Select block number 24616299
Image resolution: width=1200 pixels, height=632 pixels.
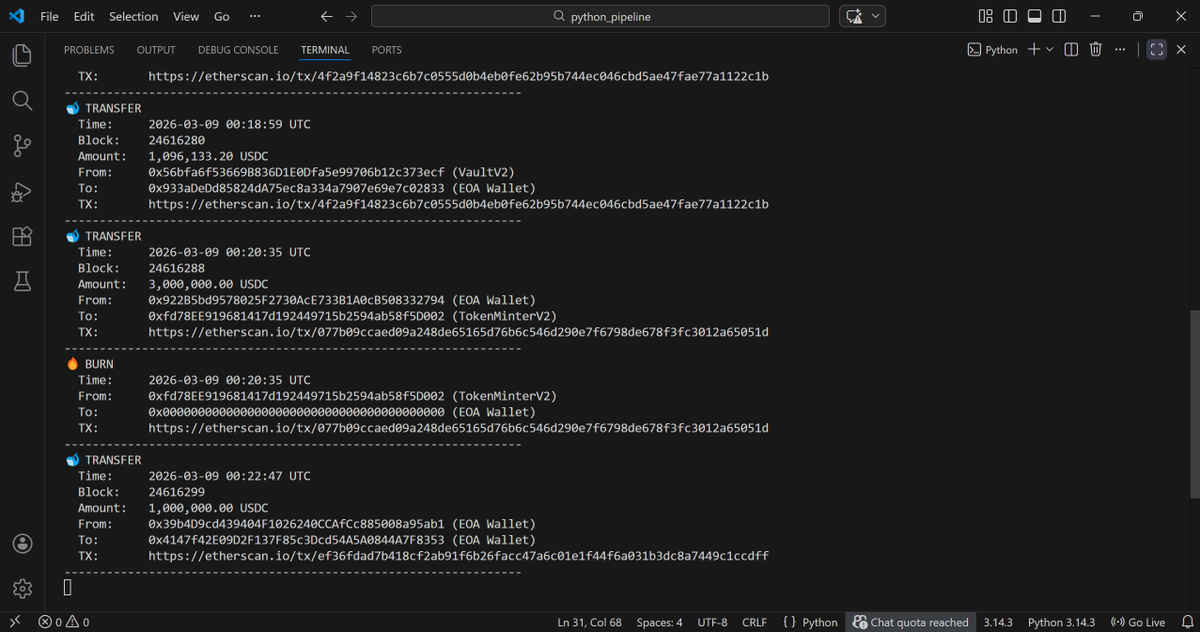coord(176,492)
